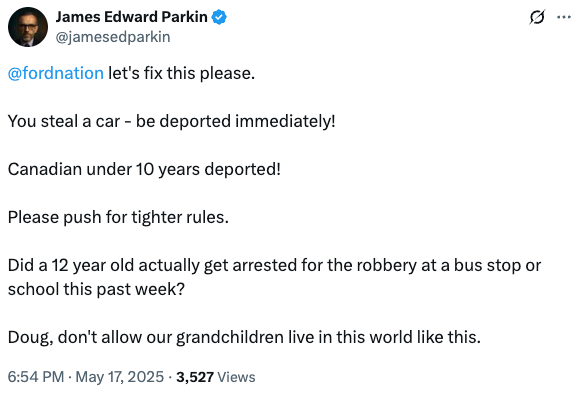Click the sentence beginning "Doug, don't allow"
This screenshot has width=579, height=402.
pos(244,337)
